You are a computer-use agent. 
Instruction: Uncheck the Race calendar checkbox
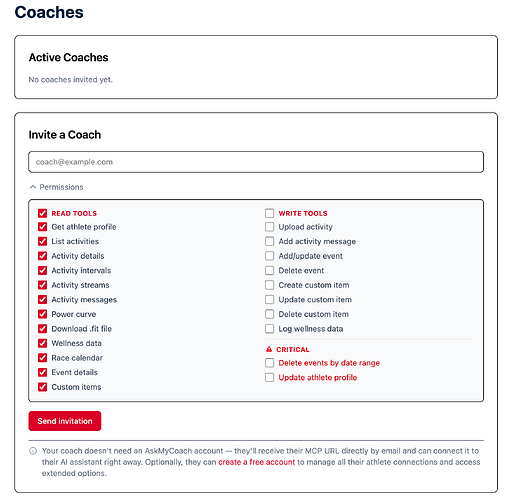[x=42, y=358]
